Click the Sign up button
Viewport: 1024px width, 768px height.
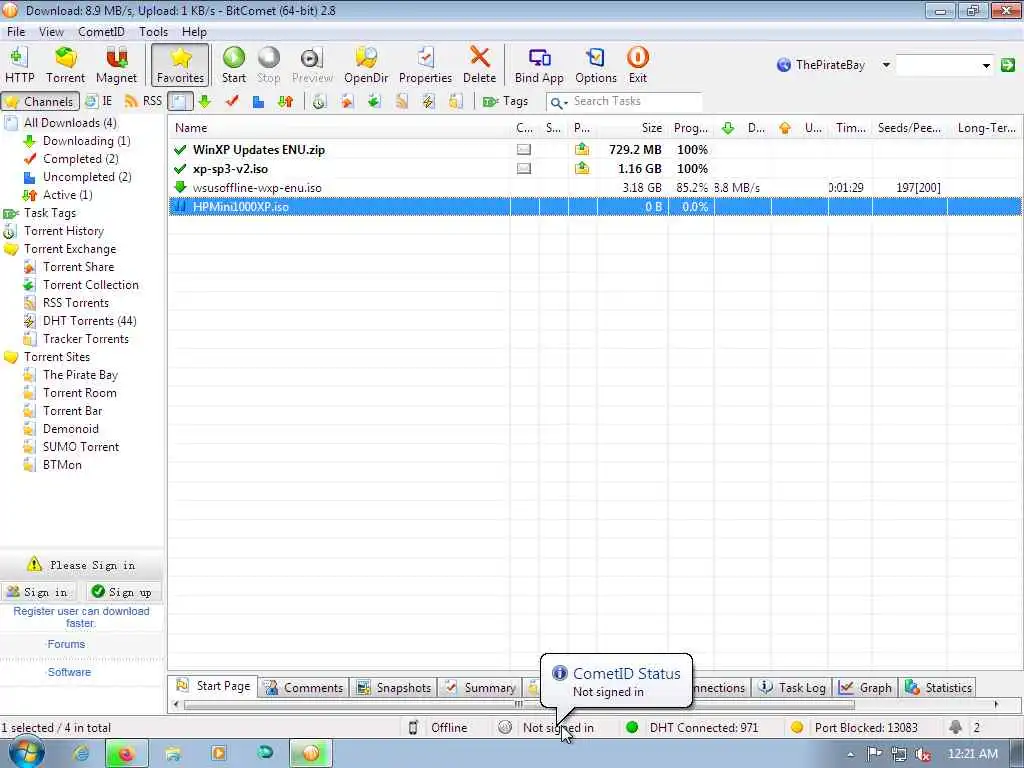pyautogui.click(x=123, y=592)
